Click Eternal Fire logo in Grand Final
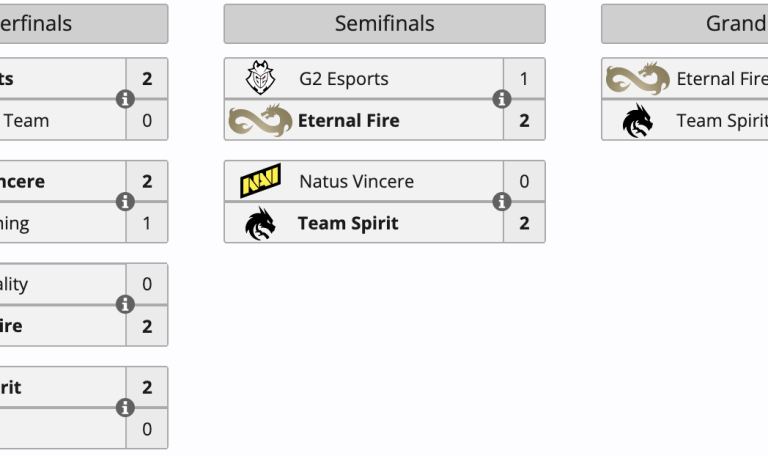The image size is (768, 456). coord(637,78)
